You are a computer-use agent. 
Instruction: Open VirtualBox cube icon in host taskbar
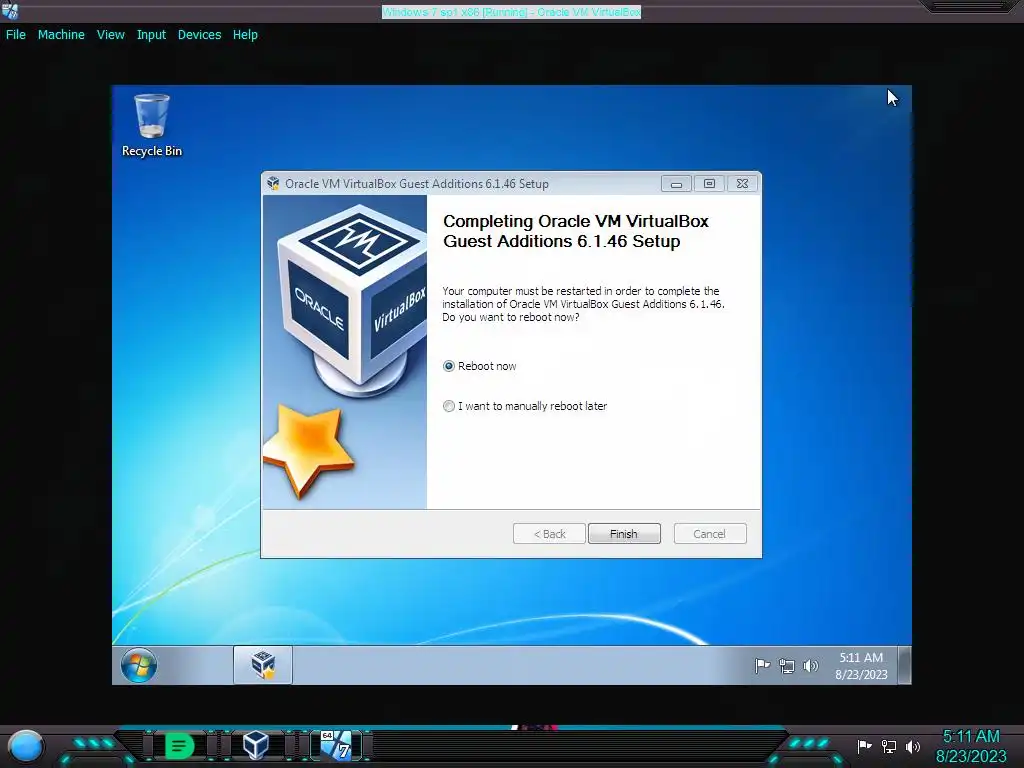[255, 744]
